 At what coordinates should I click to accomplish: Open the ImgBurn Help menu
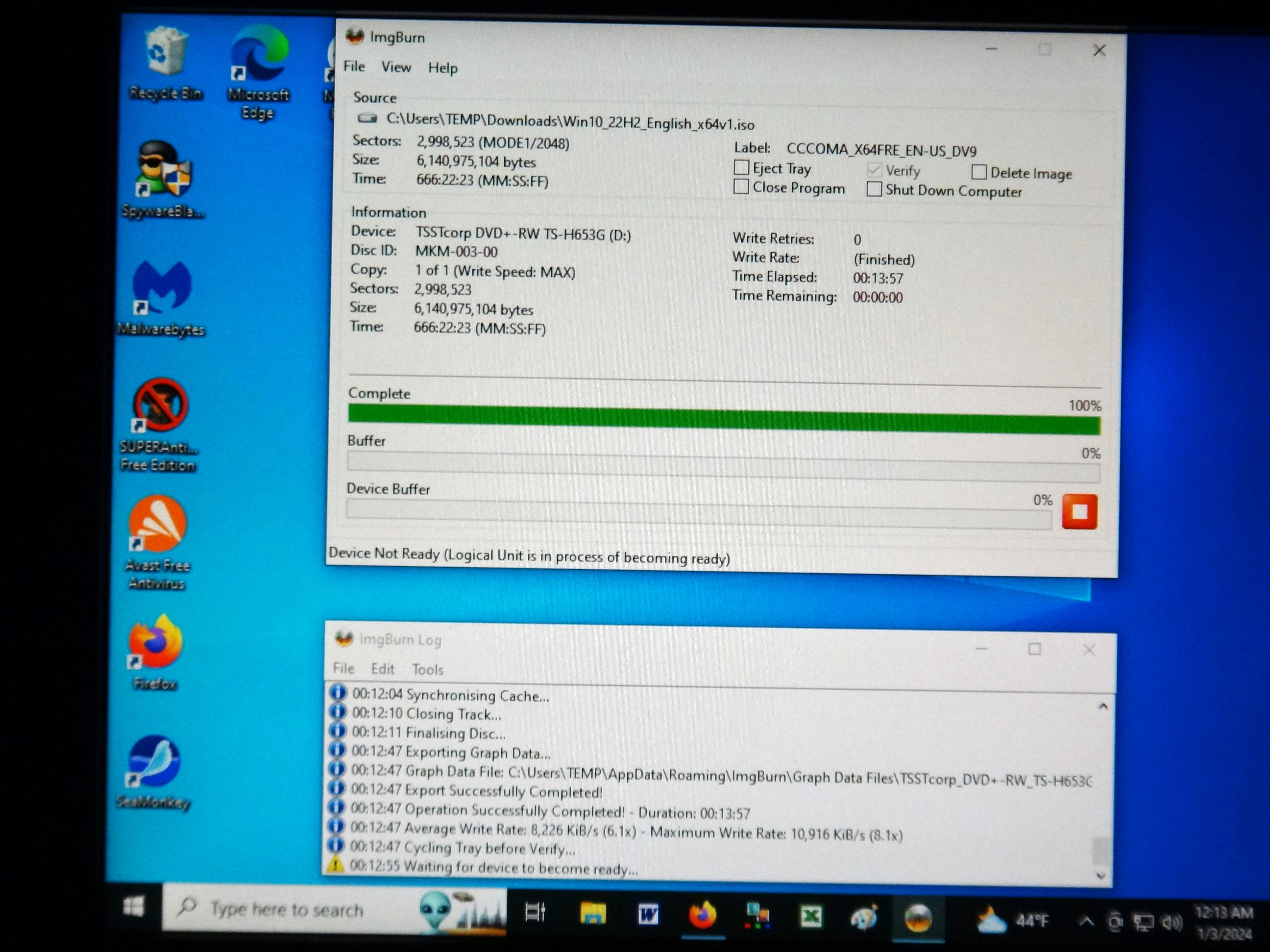coord(442,68)
